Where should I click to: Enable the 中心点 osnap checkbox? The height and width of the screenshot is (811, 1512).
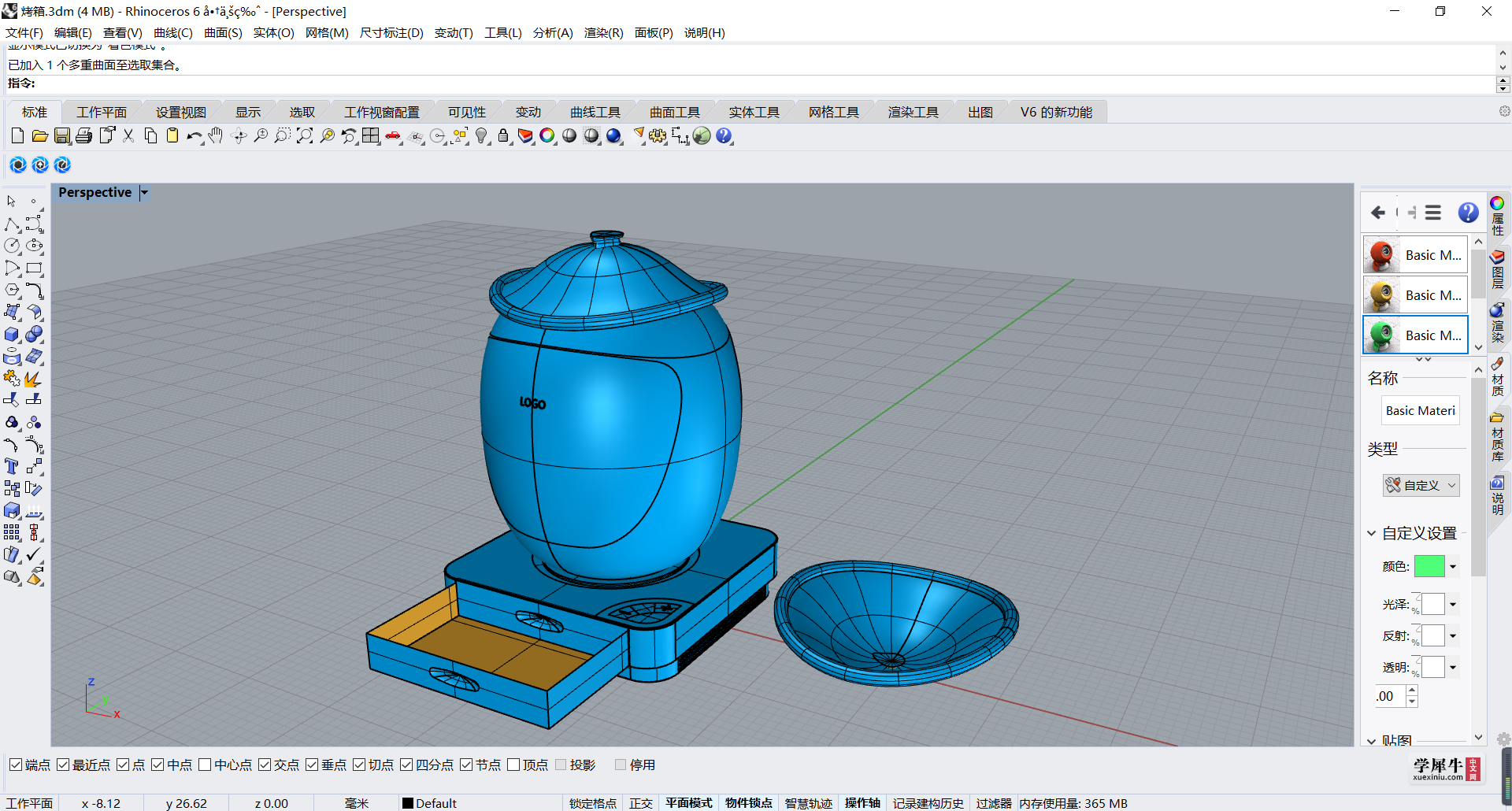click(205, 765)
